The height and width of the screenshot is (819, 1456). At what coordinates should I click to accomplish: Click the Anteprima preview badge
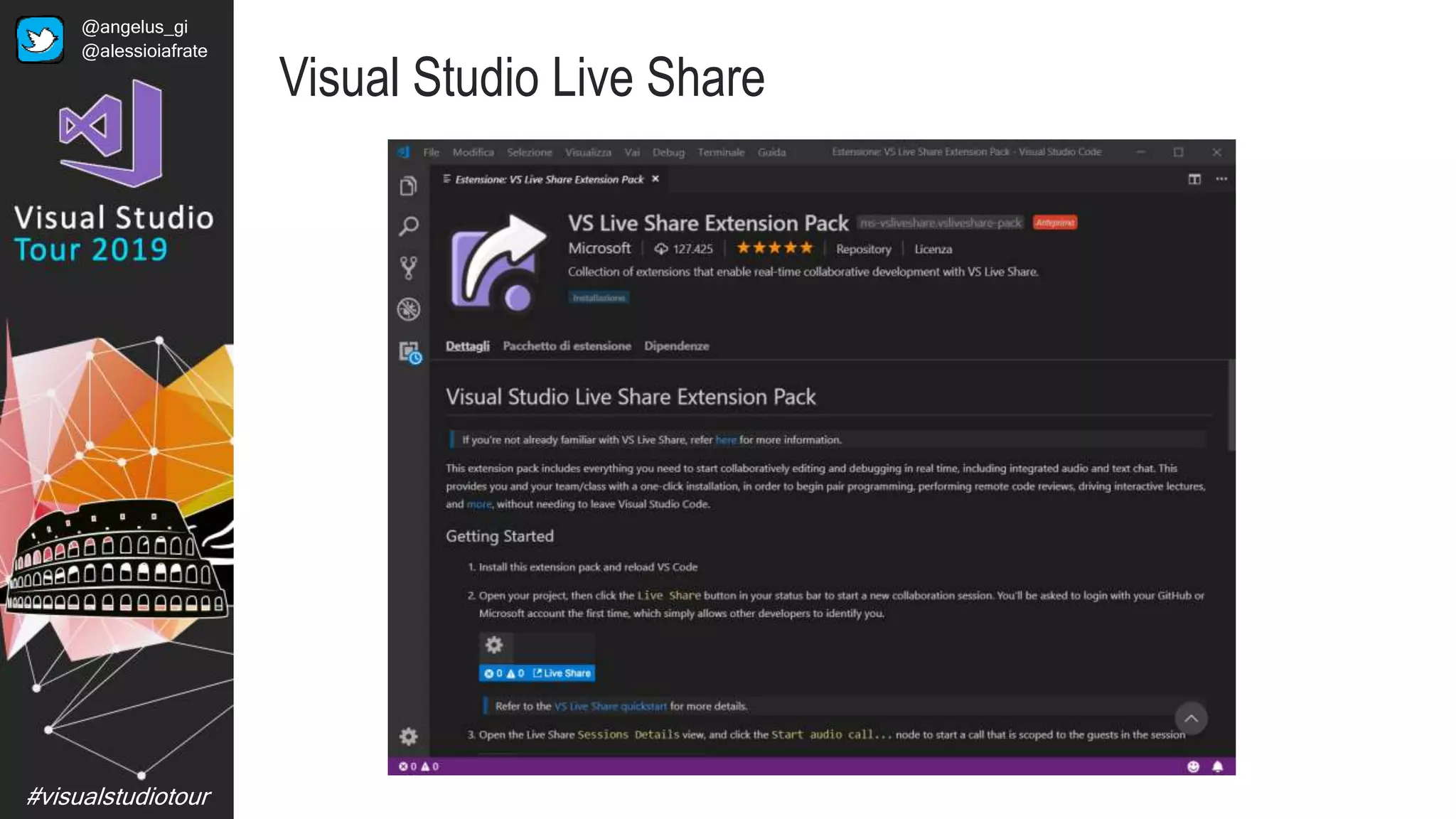(x=1055, y=223)
